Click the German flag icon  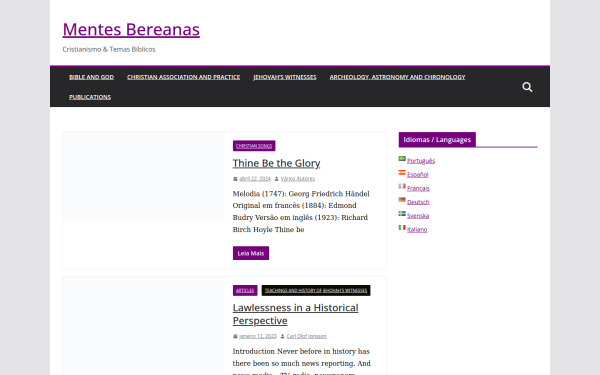coord(402,200)
